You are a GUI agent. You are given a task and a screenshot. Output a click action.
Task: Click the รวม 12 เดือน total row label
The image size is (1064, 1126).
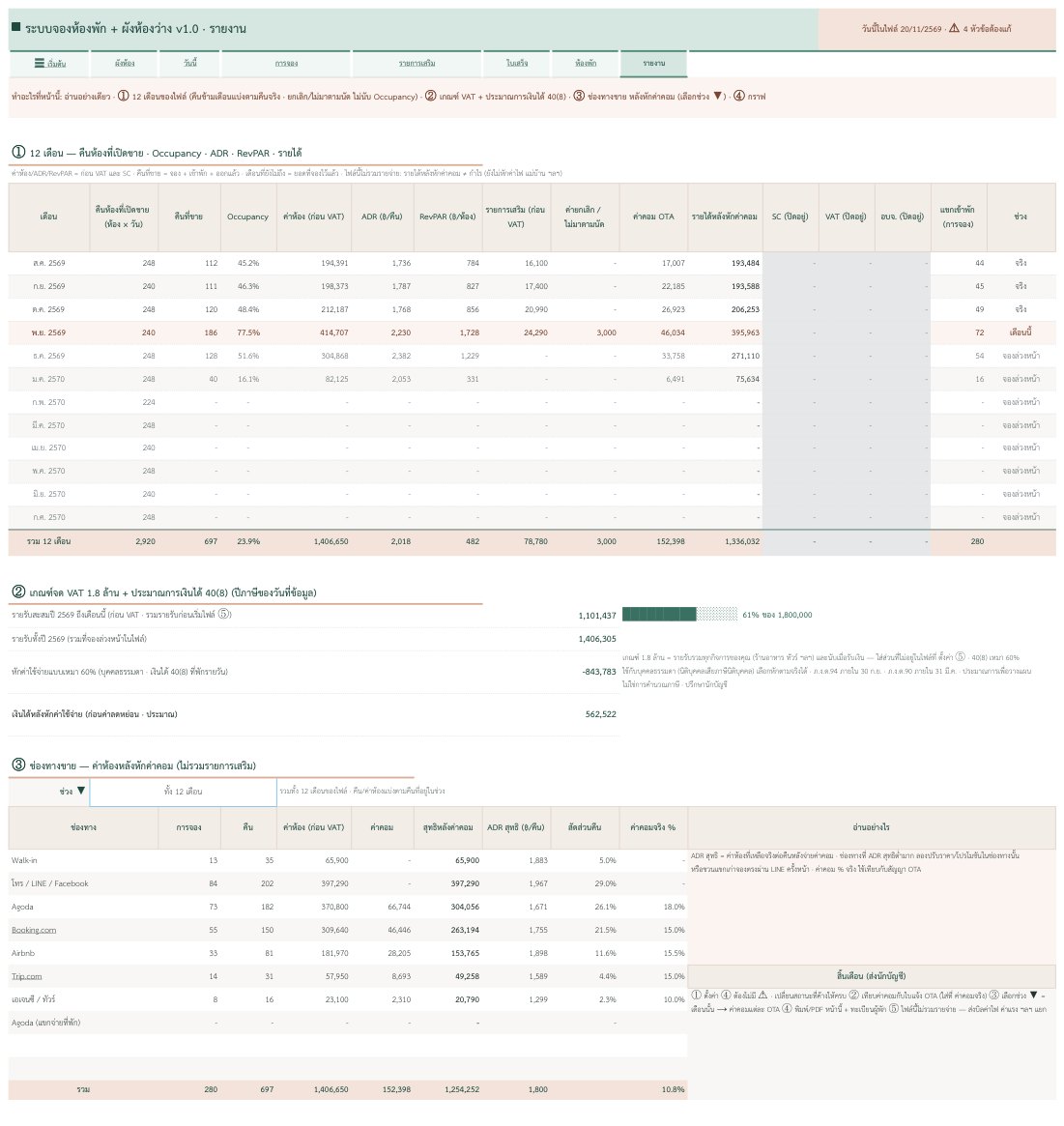tap(49, 542)
